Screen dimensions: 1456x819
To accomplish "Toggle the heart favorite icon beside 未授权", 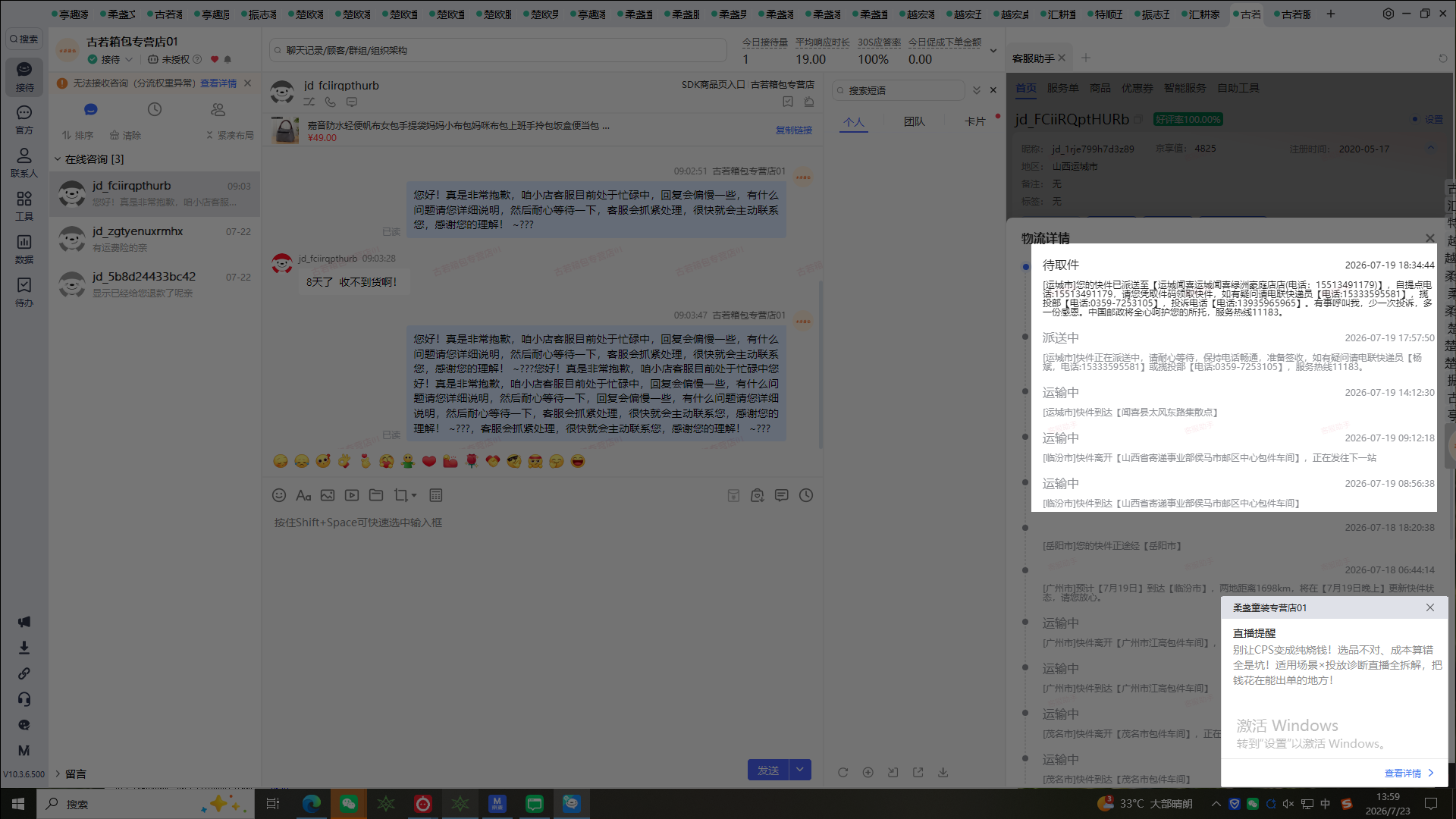I will pos(215,59).
